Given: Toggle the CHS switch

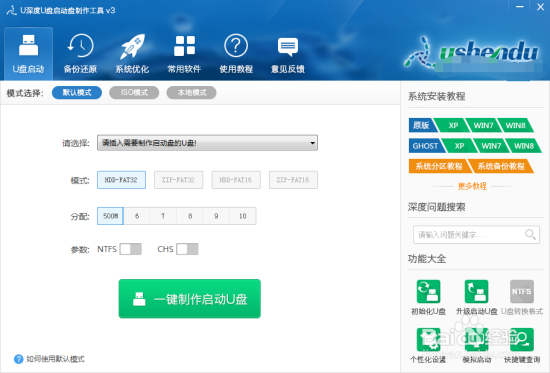Looking at the screenshot, I should [x=187, y=249].
